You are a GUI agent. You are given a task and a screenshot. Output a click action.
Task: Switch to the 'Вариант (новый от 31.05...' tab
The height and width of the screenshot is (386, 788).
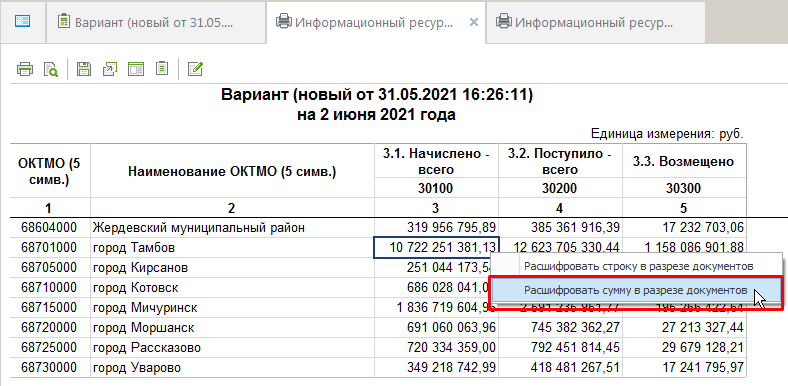tap(155, 22)
